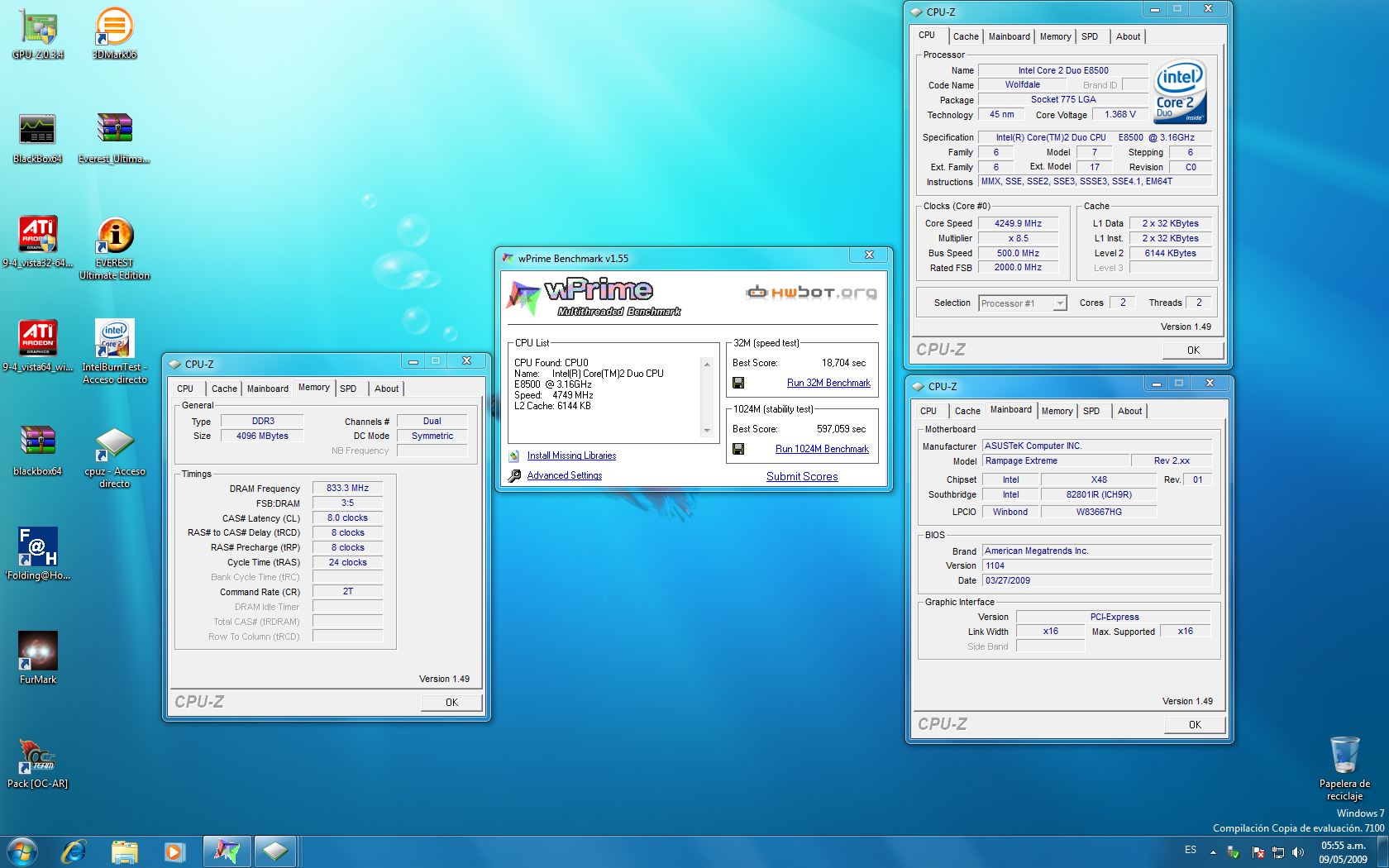Switch to Cache tab in Memory CPU-Z window

coord(224,389)
